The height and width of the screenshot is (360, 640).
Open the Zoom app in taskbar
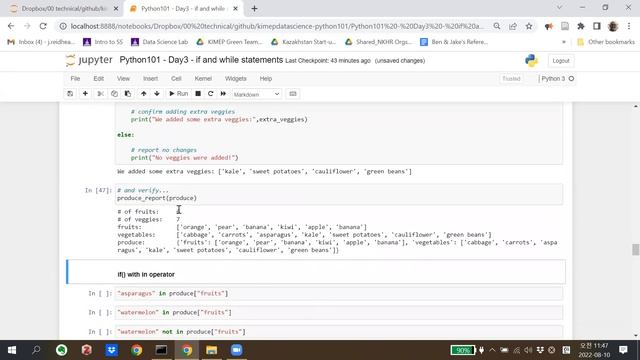(x=236, y=350)
